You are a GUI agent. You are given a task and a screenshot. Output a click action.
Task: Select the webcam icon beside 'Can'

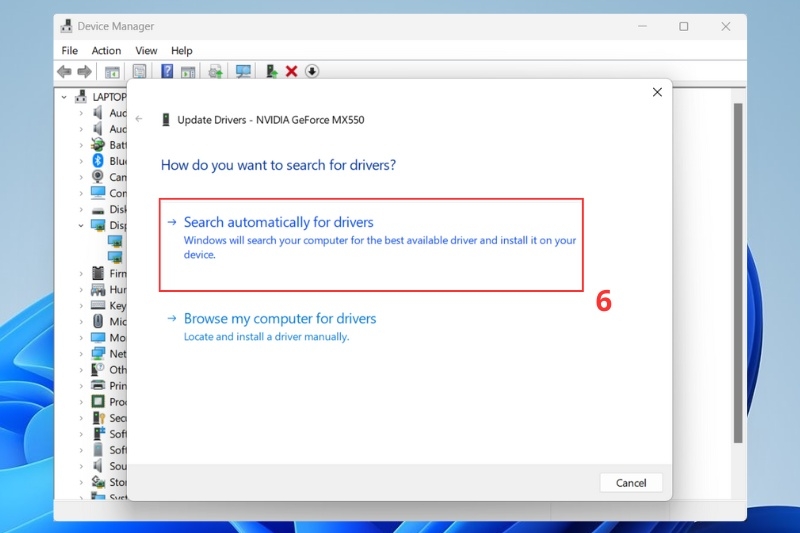point(98,177)
